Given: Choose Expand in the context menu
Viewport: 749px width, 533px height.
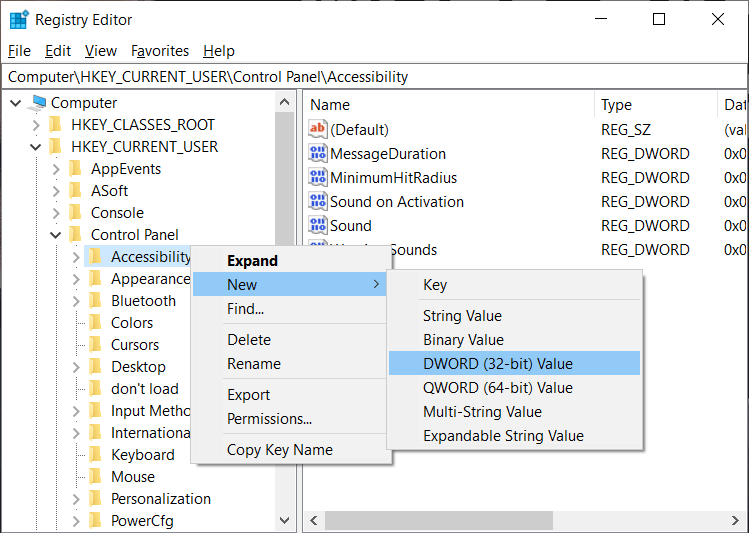Looking at the screenshot, I should [x=290, y=261].
